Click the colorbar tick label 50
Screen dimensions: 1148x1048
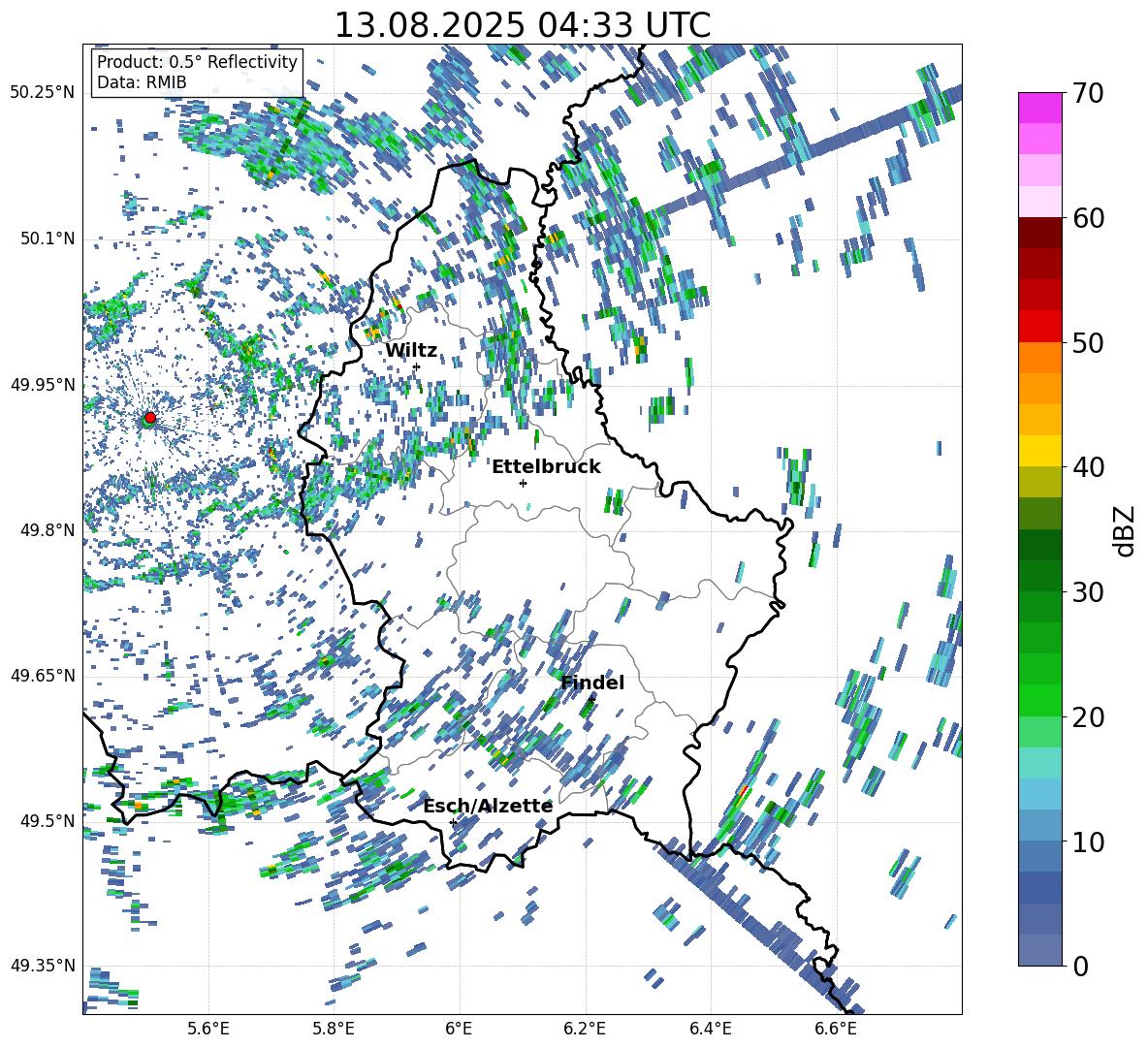pyautogui.click(x=1088, y=342)
